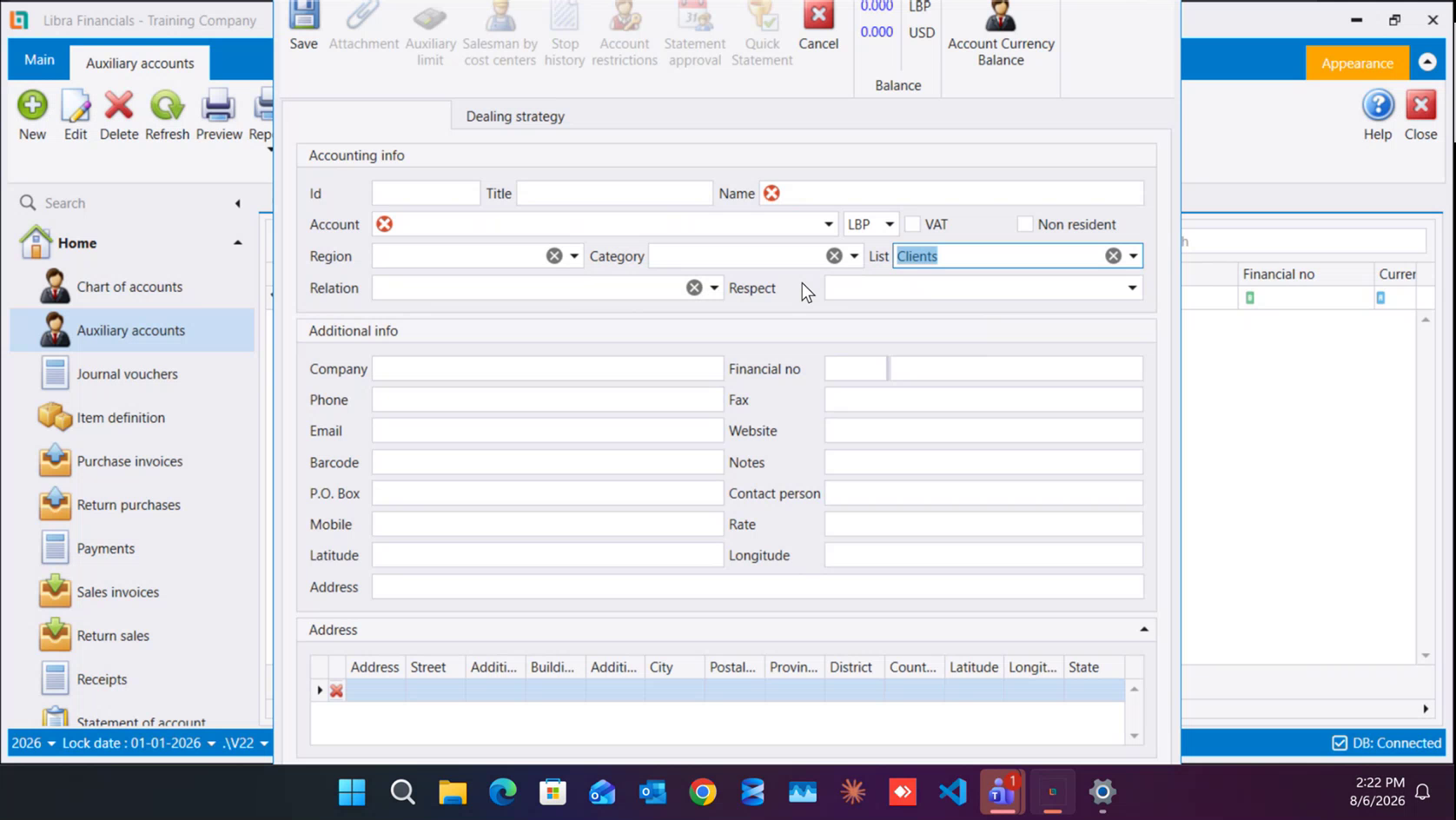Clear the Category field with its X icon
Image resolution: width=1456 pixels, height=820 pixels.
[834, 256]
